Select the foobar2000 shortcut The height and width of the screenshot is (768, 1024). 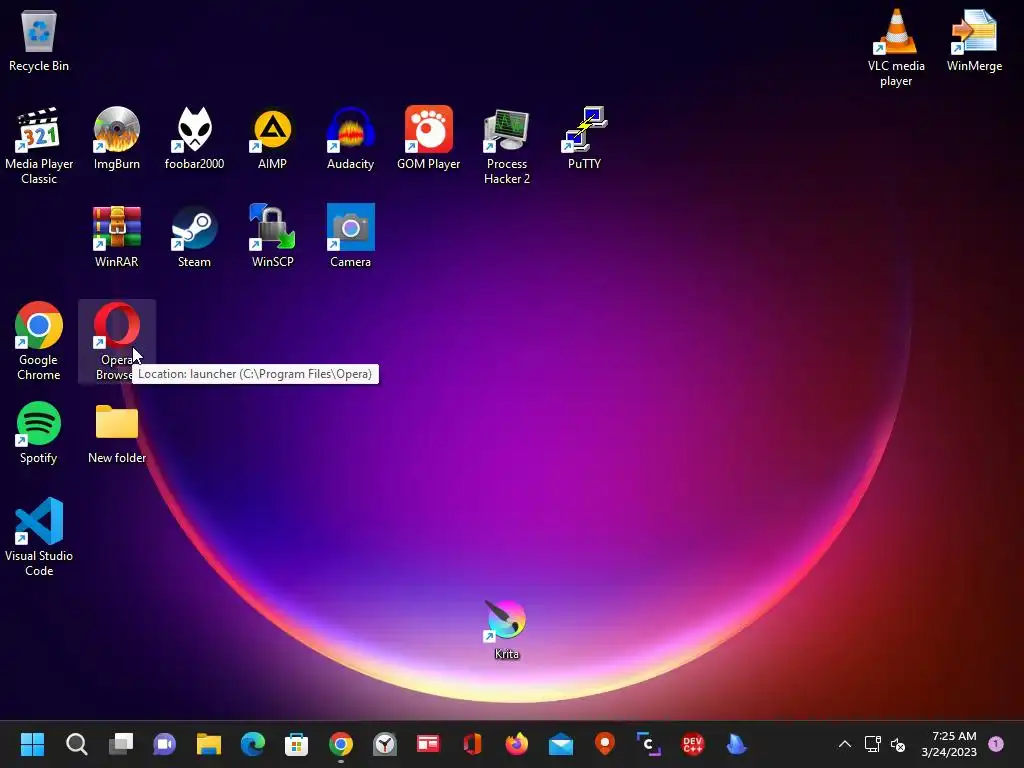coord(195,138)
